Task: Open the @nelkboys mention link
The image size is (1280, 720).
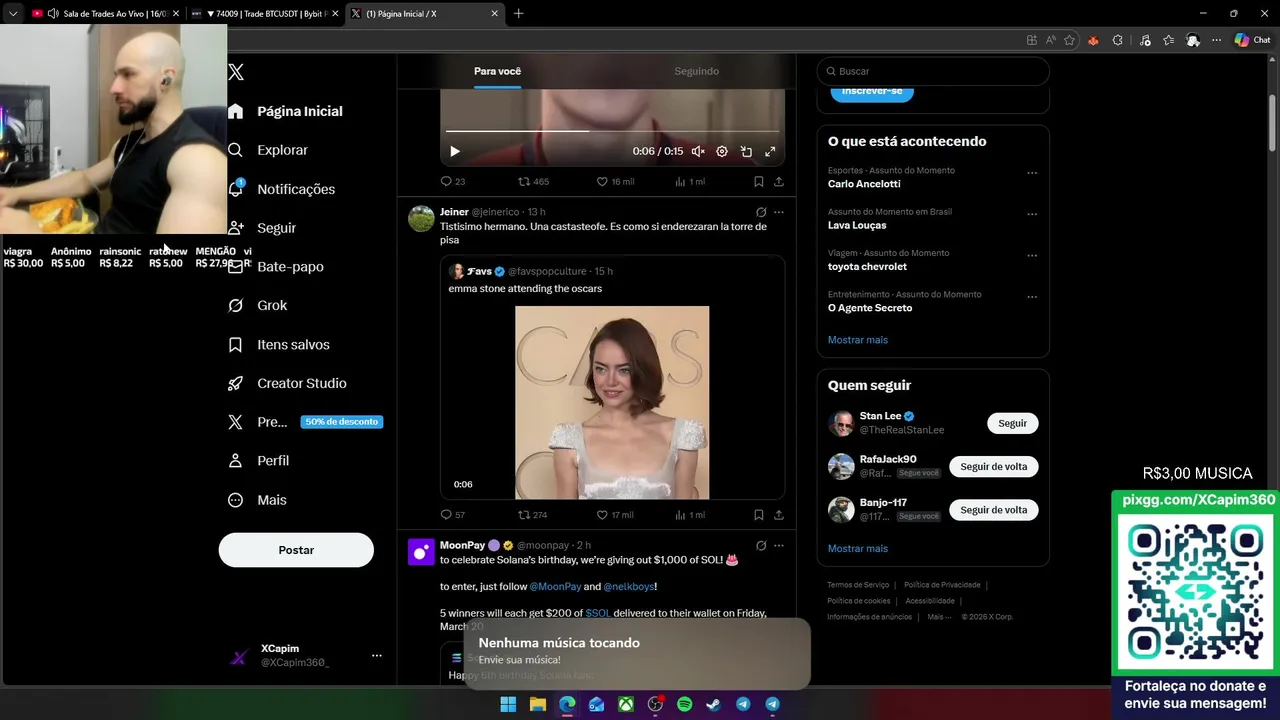Action: pos(629,587)
